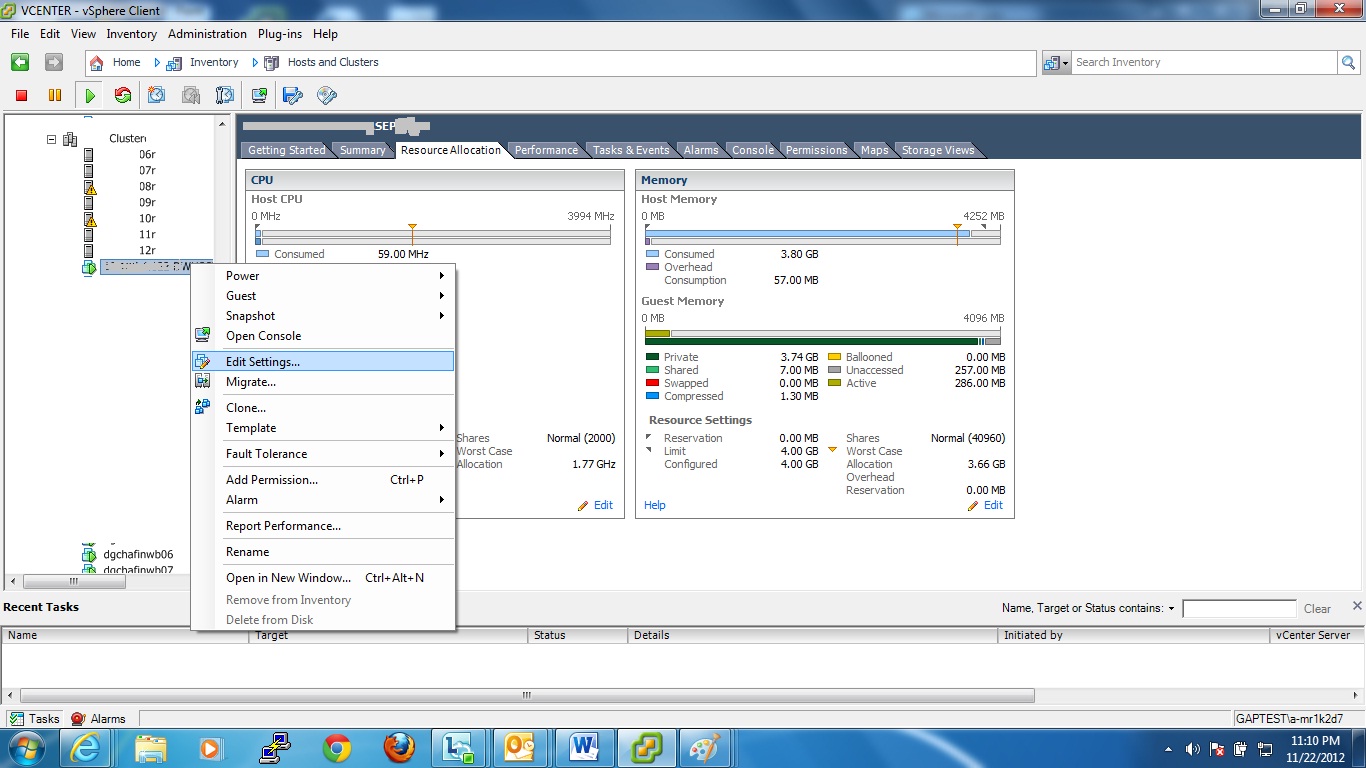Switch to the Getting Started tab
Viewport: 1366px width, 768px height.
click(286, 150)
